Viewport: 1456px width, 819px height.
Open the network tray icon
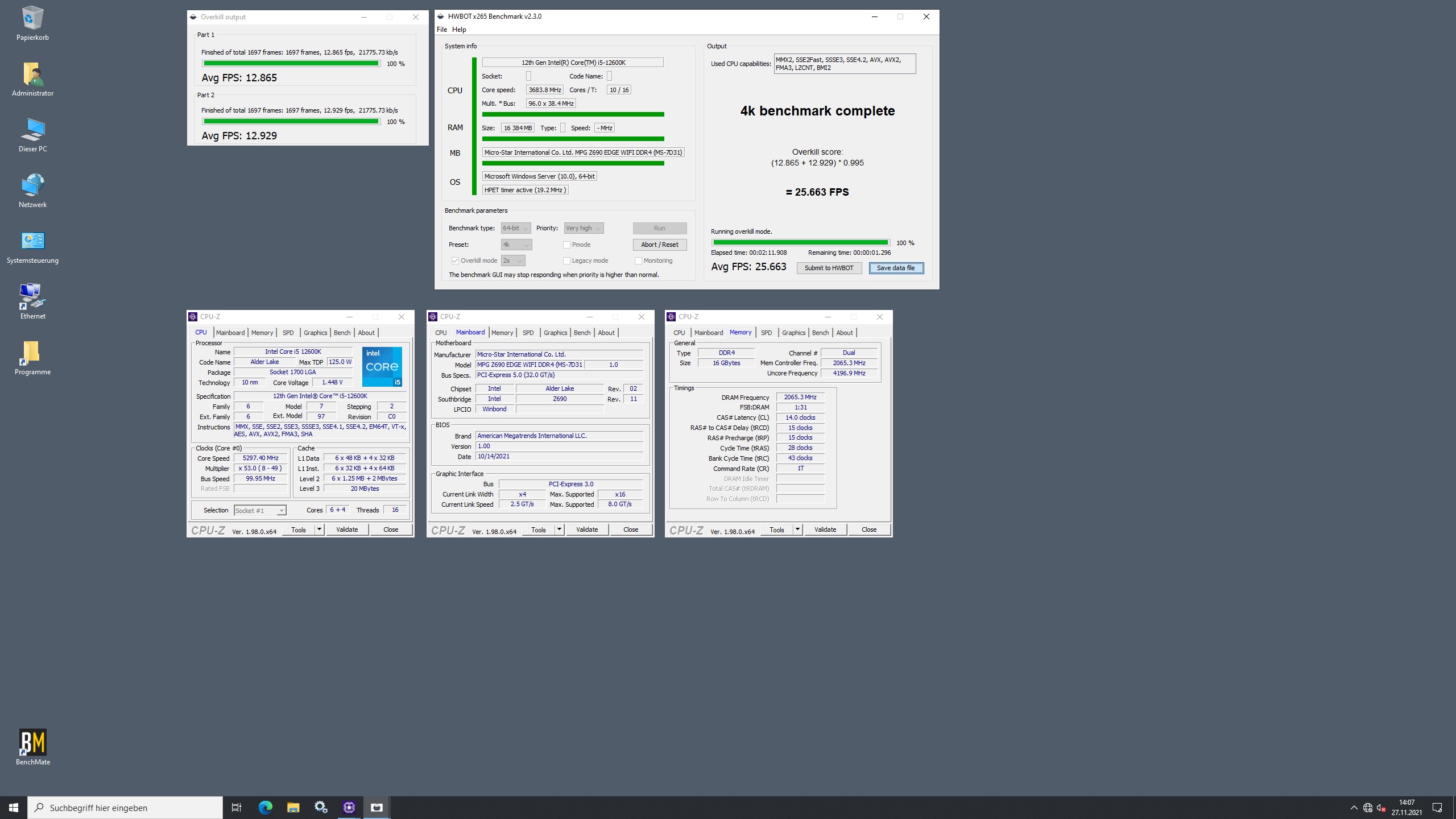pyautogui.click(x=1368, y=808)
